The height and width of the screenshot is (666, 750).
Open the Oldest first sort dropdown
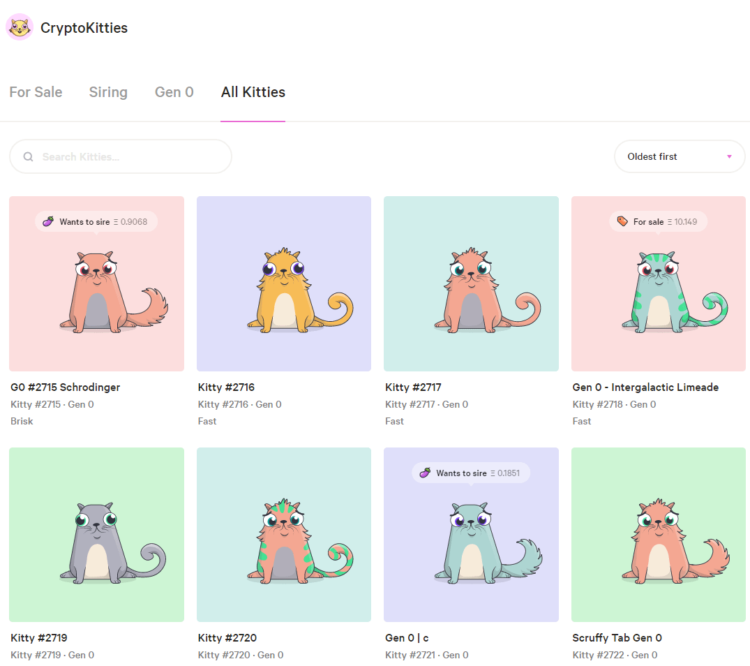[679, 156]
